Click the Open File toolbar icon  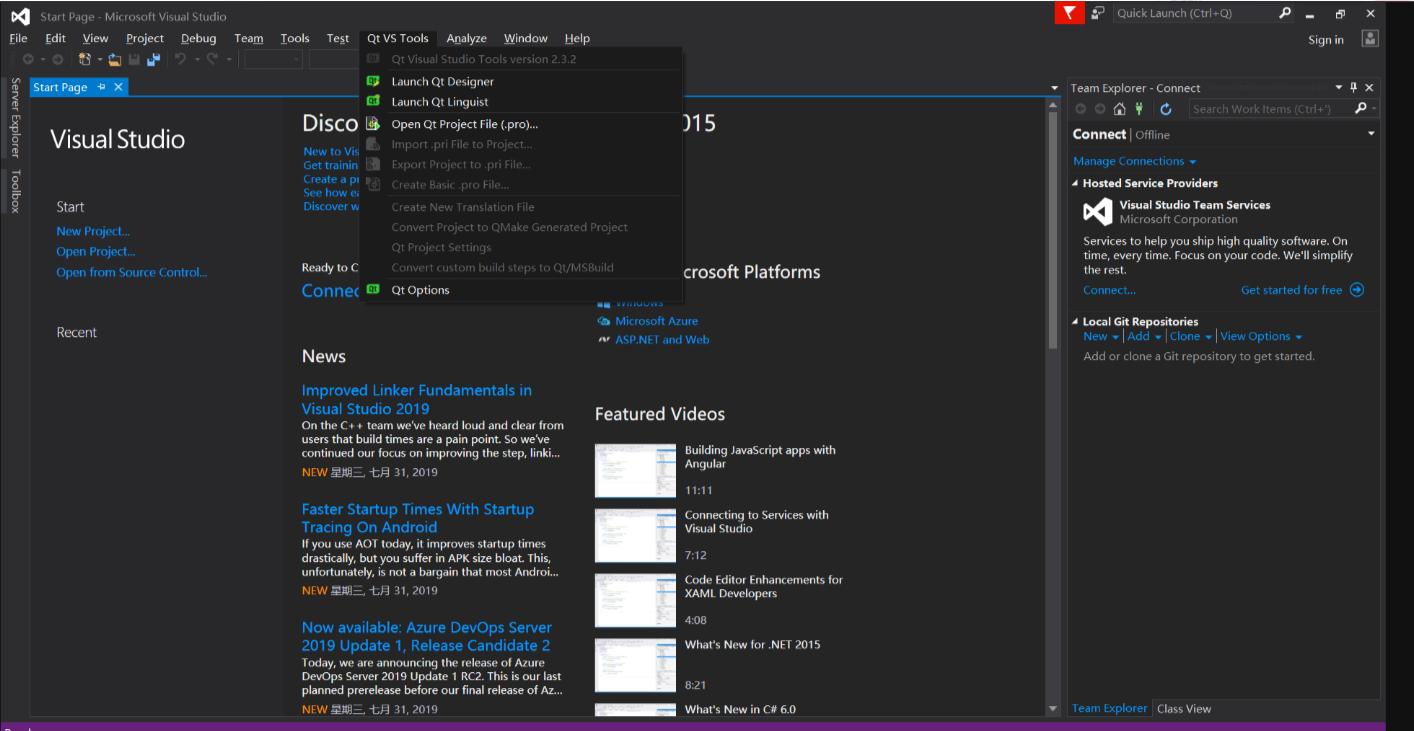pos(115,60)
